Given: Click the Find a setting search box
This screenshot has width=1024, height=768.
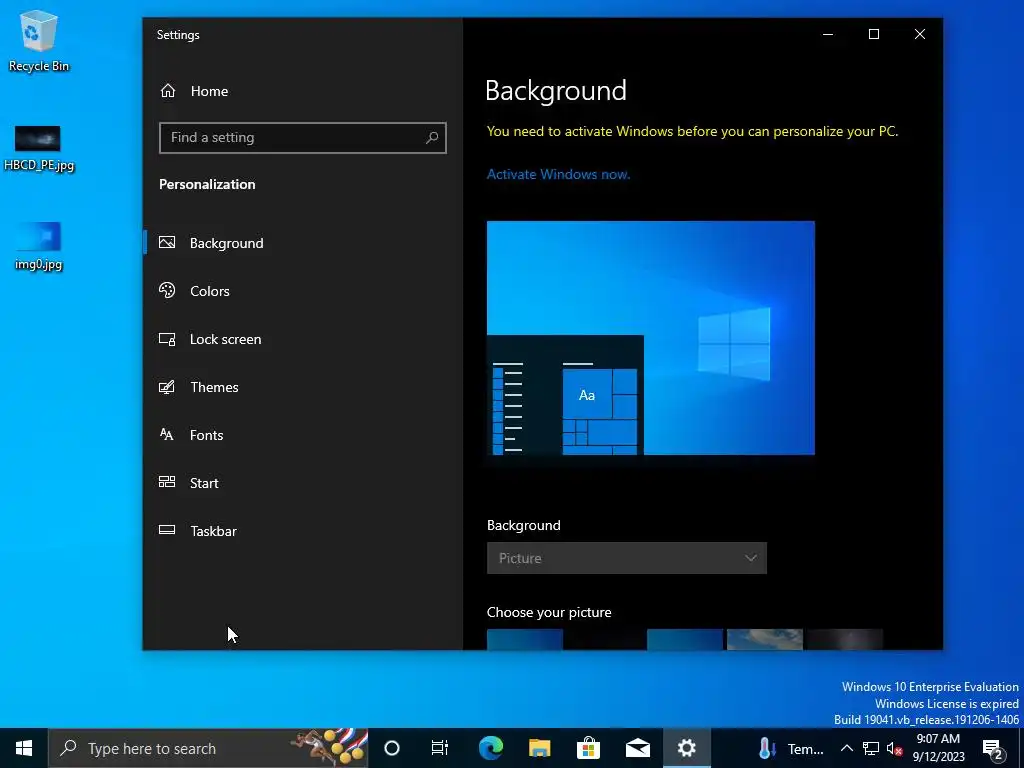Looking at the screenshot, I should click(302, 138).
